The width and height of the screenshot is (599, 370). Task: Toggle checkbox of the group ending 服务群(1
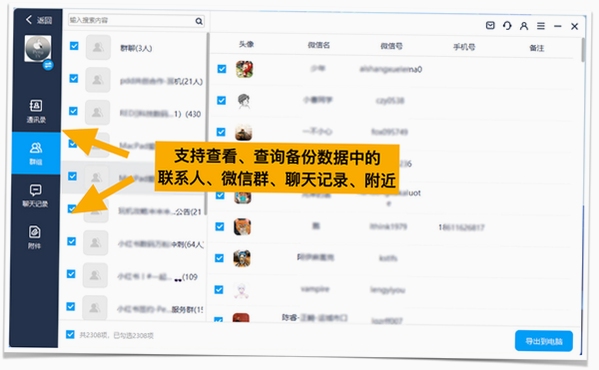71,306
